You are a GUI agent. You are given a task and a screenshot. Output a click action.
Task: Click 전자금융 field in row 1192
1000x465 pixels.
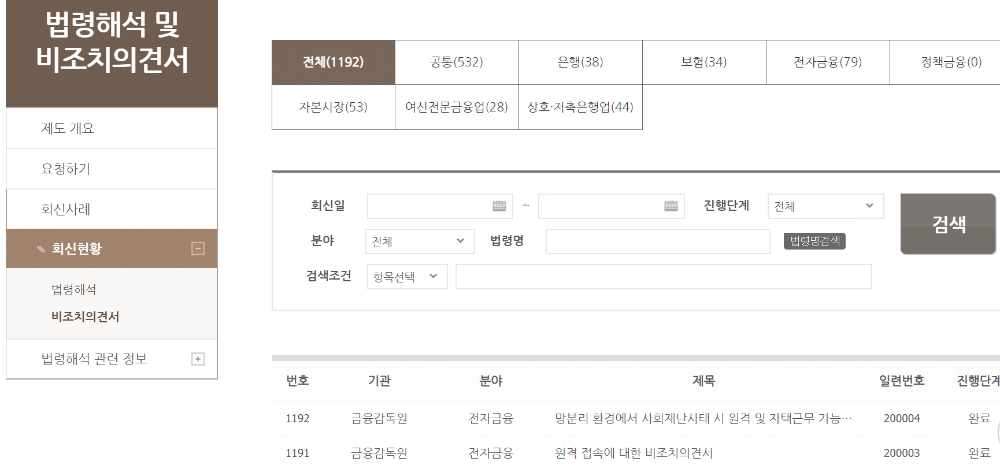[491, 418]
